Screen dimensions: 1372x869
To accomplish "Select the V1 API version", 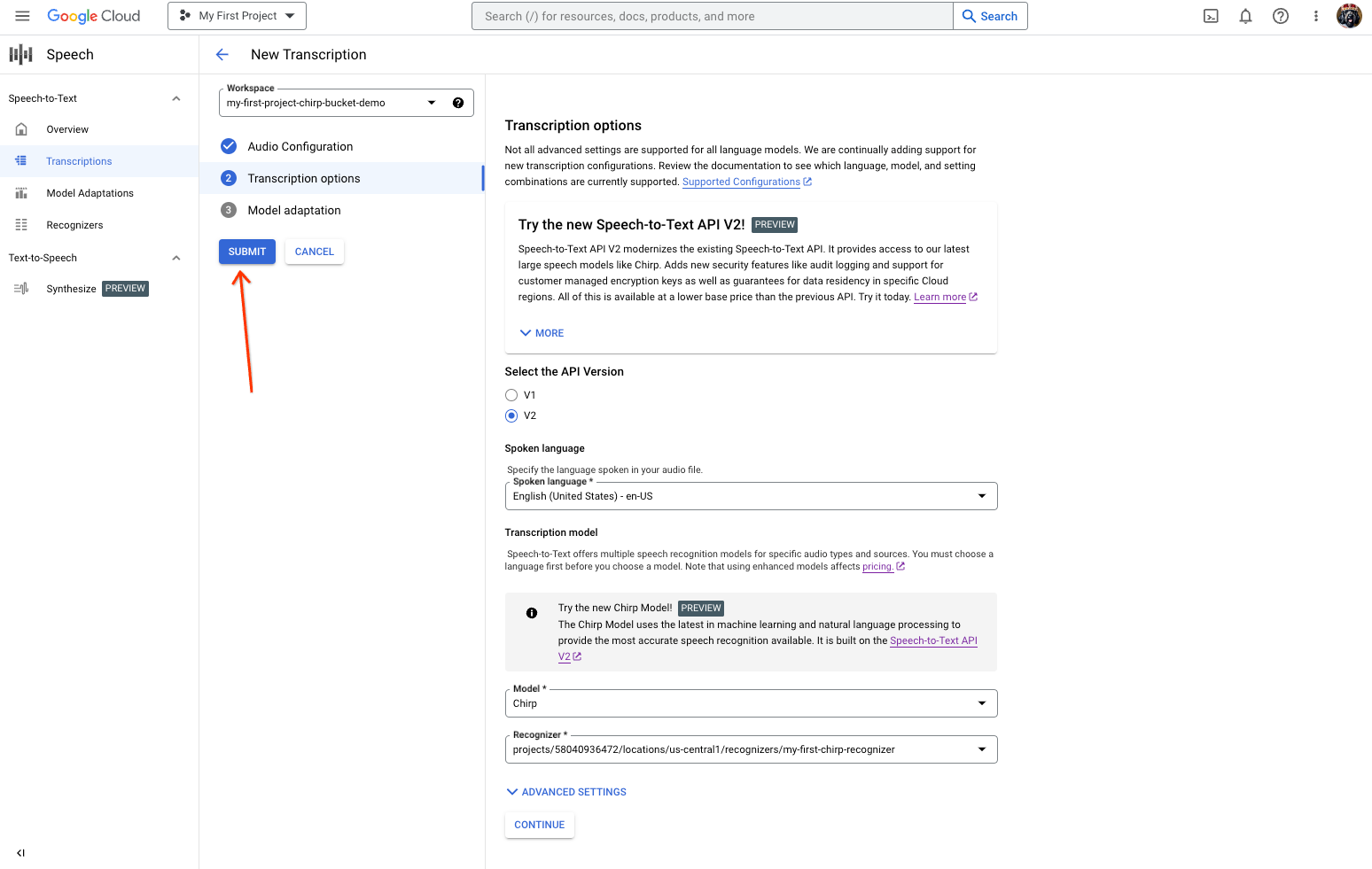I will [511, 395].
